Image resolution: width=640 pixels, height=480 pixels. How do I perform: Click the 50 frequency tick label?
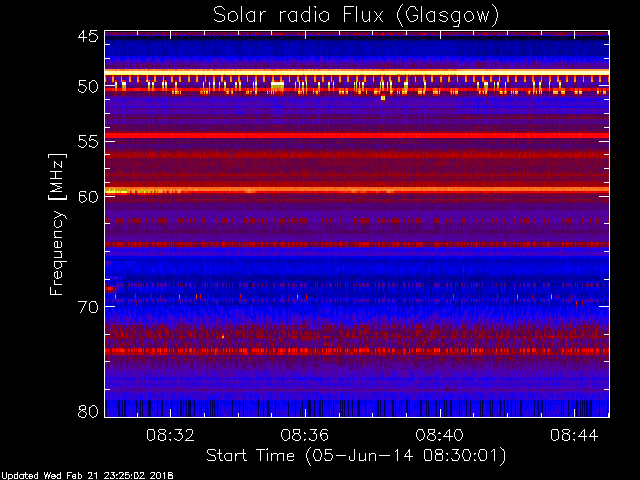[88, 87]
